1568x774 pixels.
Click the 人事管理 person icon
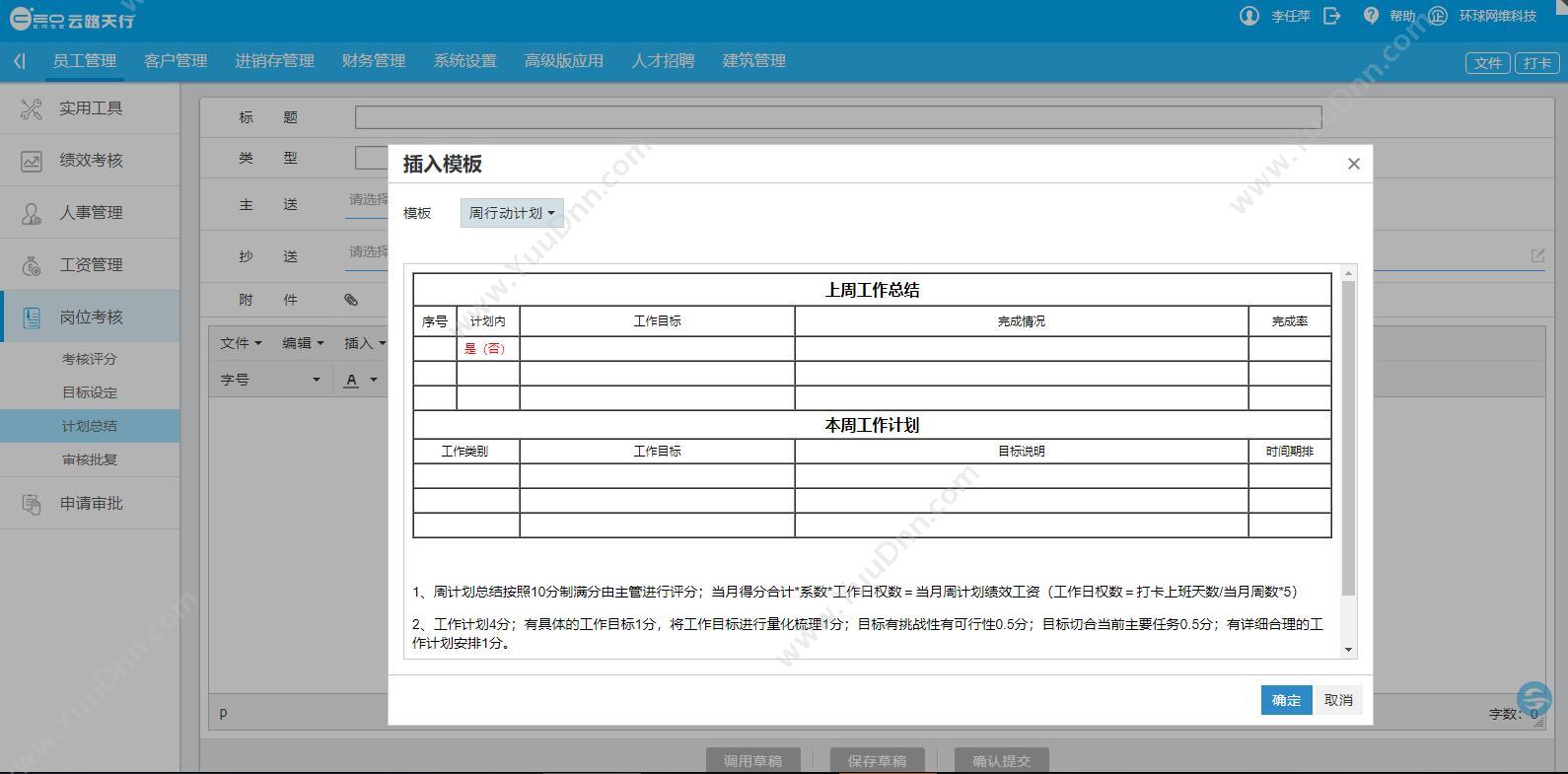tap(32, 213)
